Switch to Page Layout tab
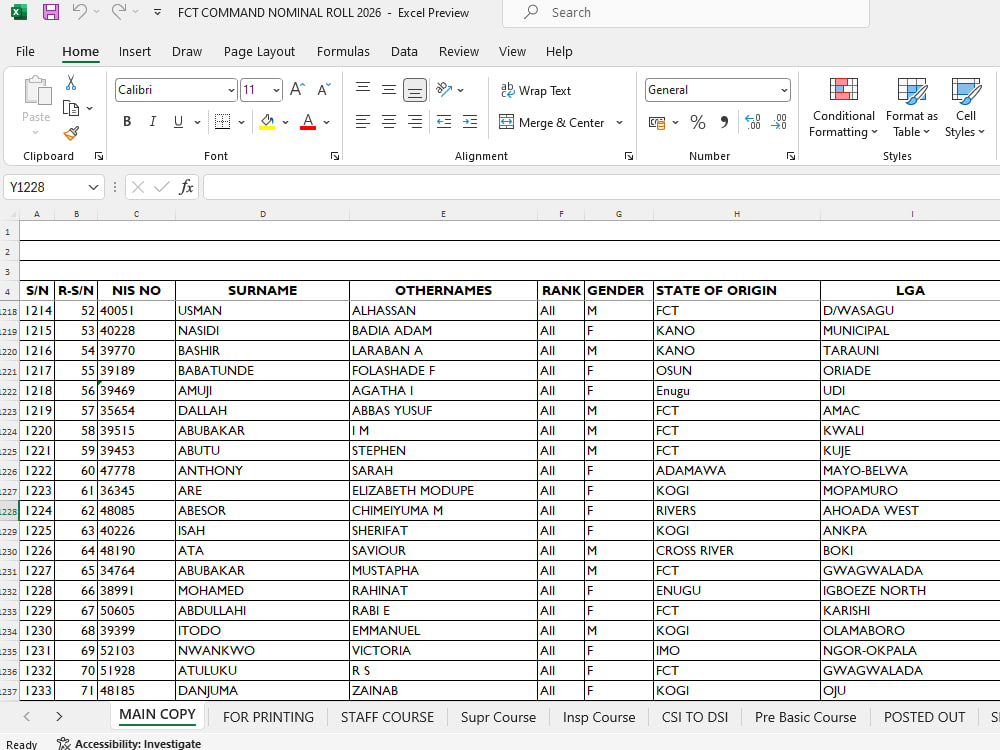This screenshot has width=1000, height=750. (259, 52)
